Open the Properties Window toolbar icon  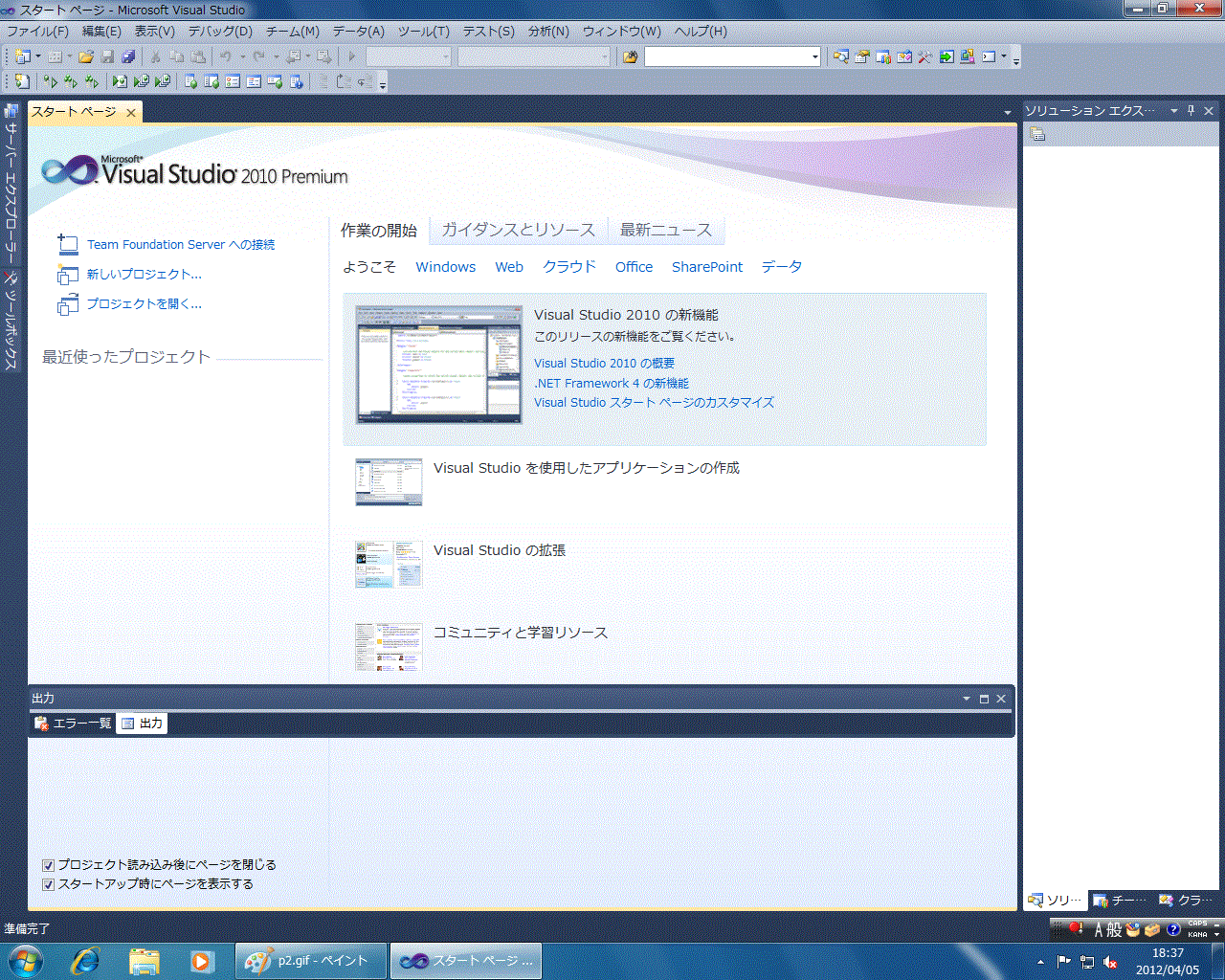pyautogui.click(x=862, y=57)
